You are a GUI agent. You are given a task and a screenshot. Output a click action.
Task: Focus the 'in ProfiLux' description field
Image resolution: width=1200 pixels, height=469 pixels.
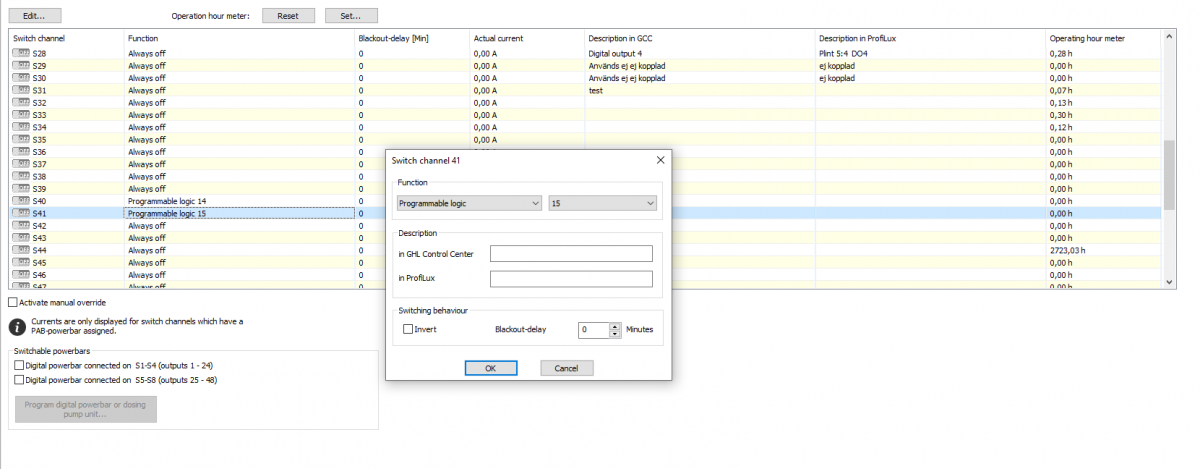click(571, 279)
